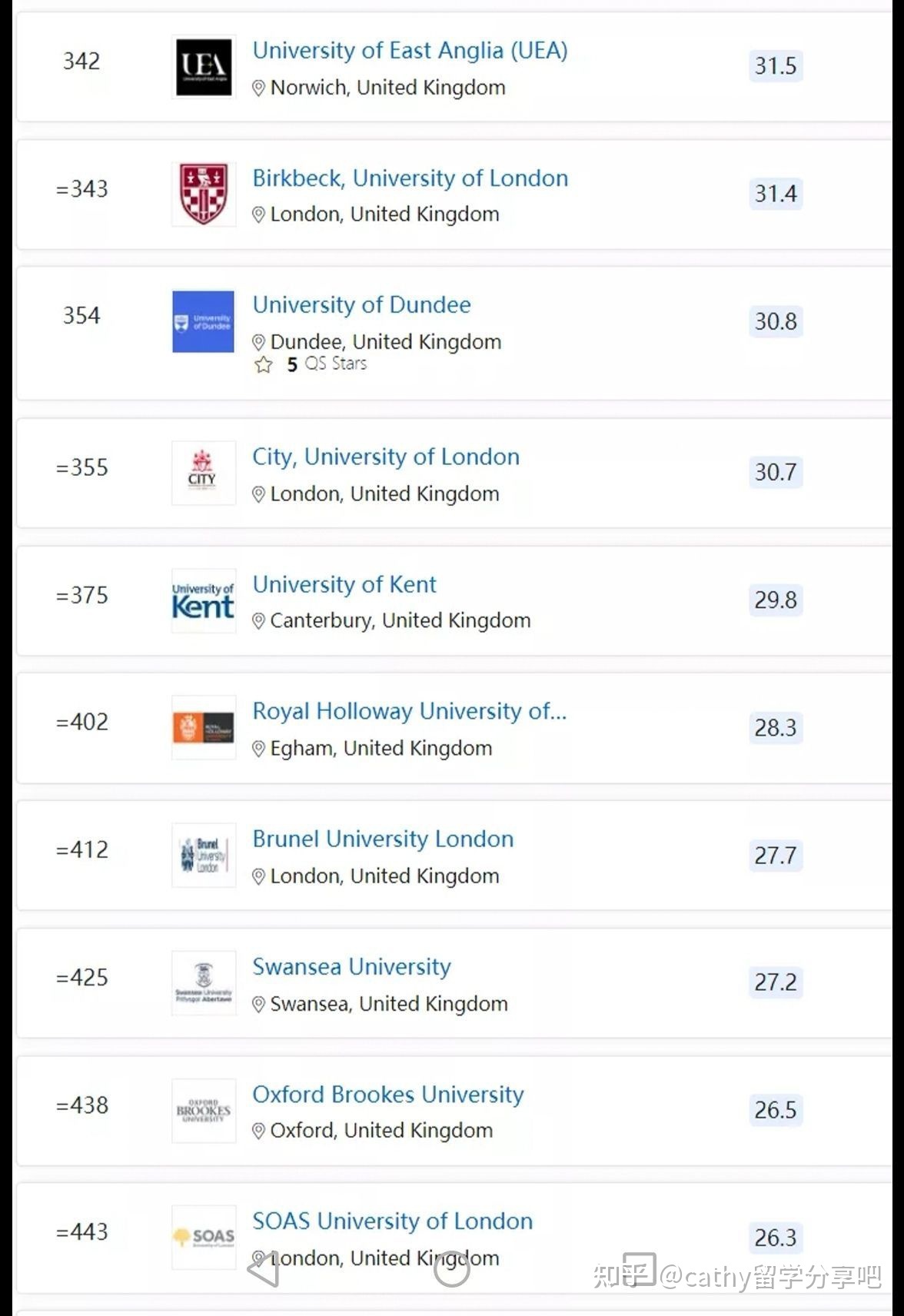The image size is (904, 1316).
Task: Go to Swansea University page
Action: pos(352,967)
